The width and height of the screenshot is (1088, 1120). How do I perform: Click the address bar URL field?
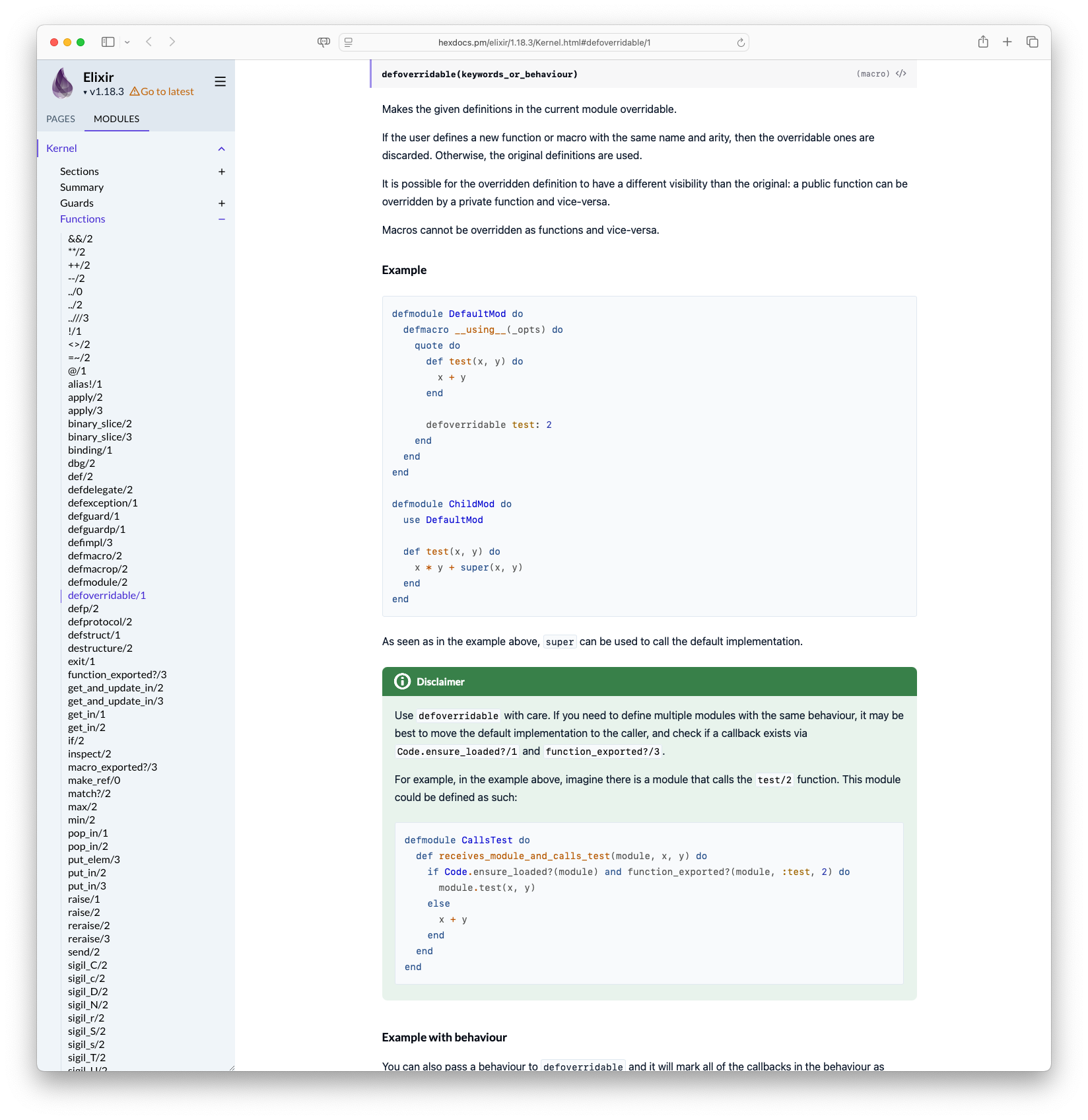(x=544, y=42)
